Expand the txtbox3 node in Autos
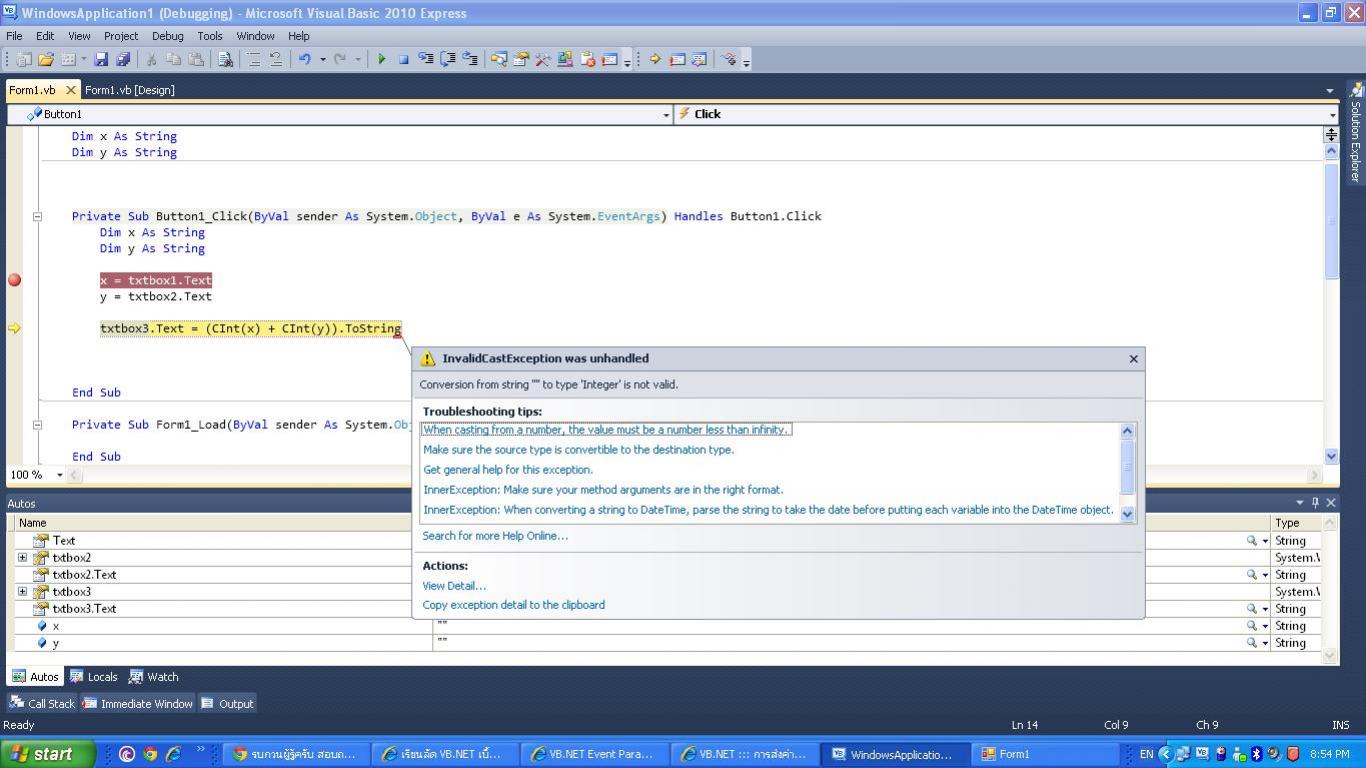1366x768 pixels. point(22,592)
